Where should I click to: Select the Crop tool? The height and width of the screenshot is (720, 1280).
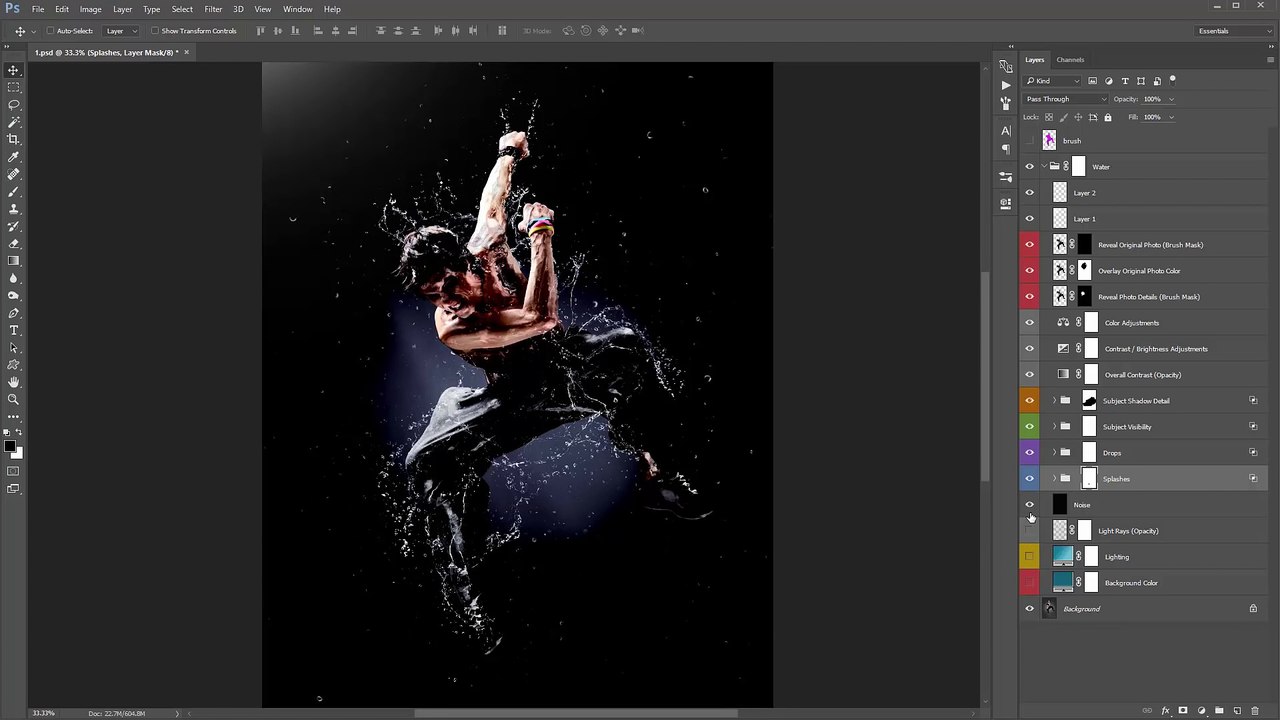click(x=14, y=139)
